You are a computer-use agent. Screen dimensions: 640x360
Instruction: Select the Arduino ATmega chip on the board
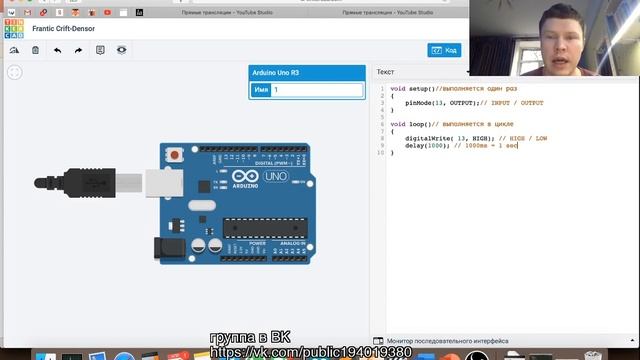[265, 228]
